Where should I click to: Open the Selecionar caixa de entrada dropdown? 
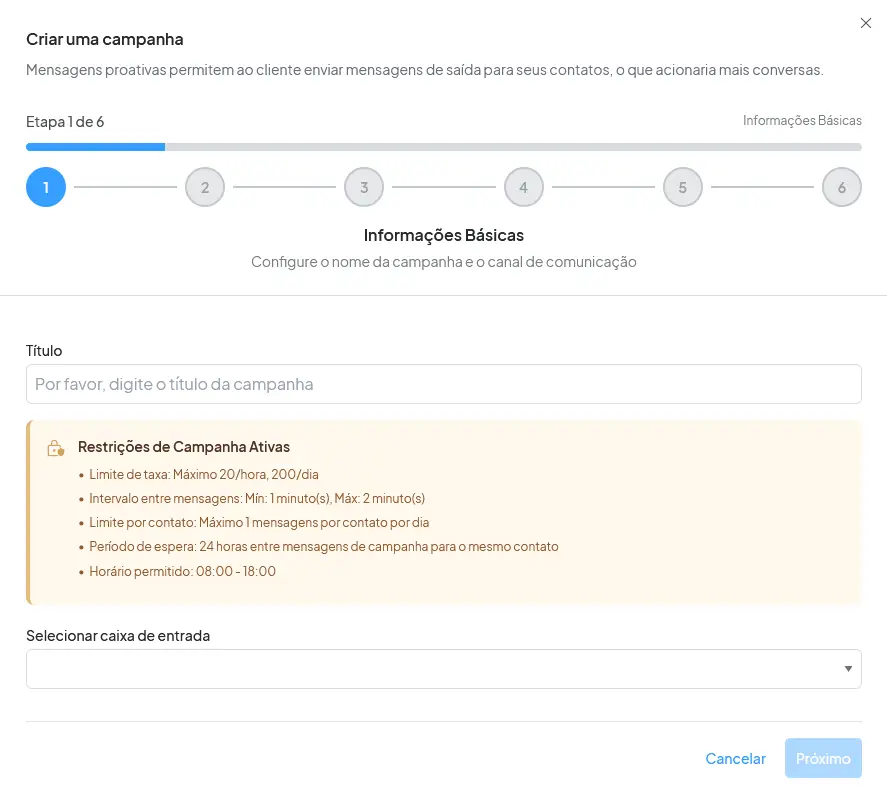pyautogui.click(x=430, y=669)
